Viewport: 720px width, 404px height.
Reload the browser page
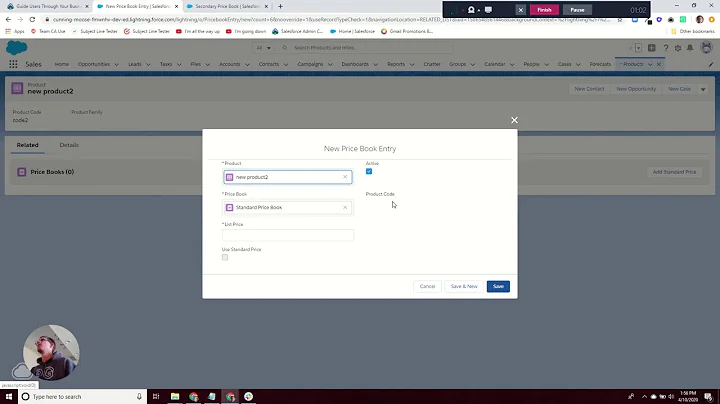[32, 19]
